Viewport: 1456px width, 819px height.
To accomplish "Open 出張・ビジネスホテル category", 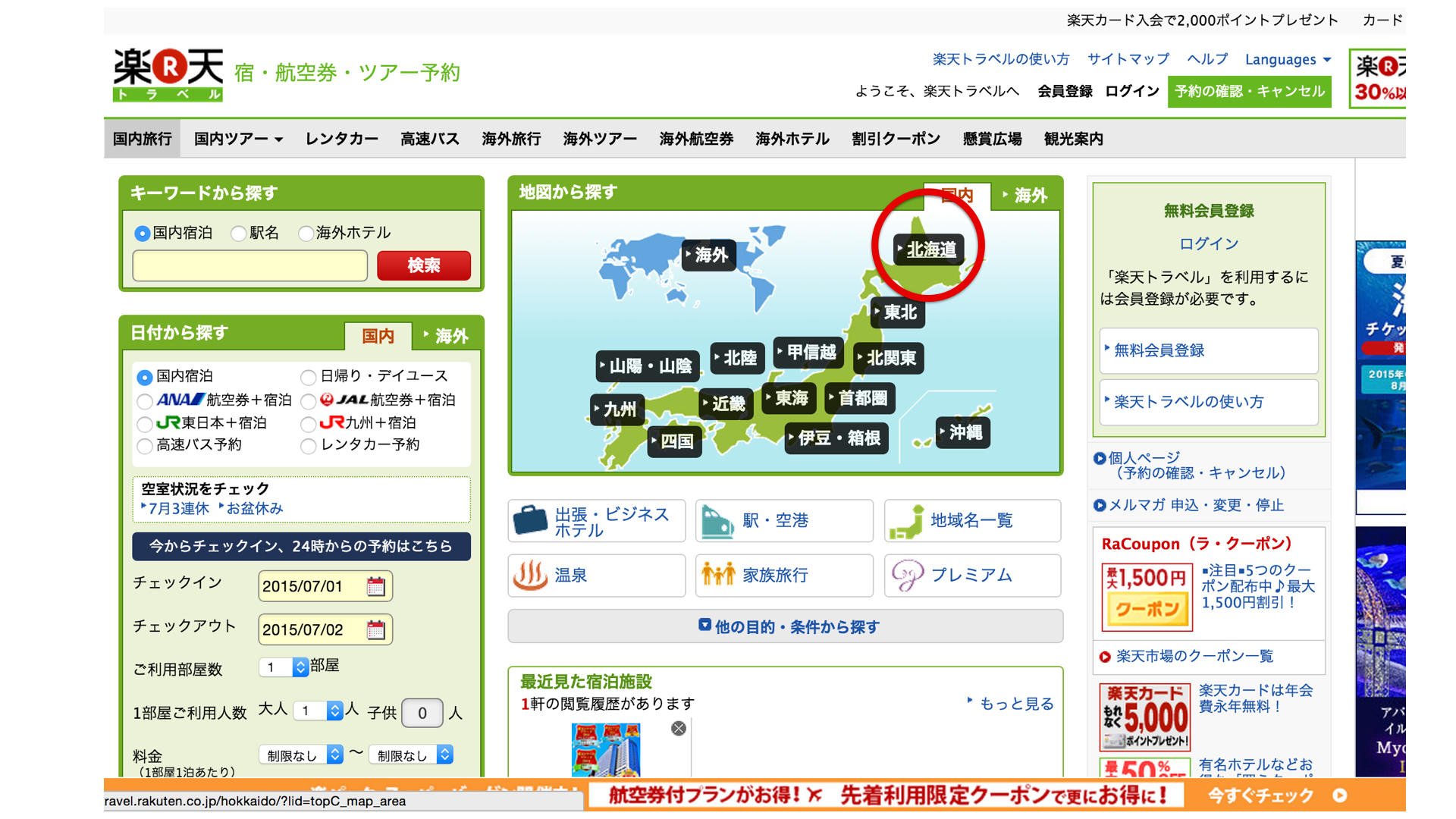I will [x=597, y=521].
